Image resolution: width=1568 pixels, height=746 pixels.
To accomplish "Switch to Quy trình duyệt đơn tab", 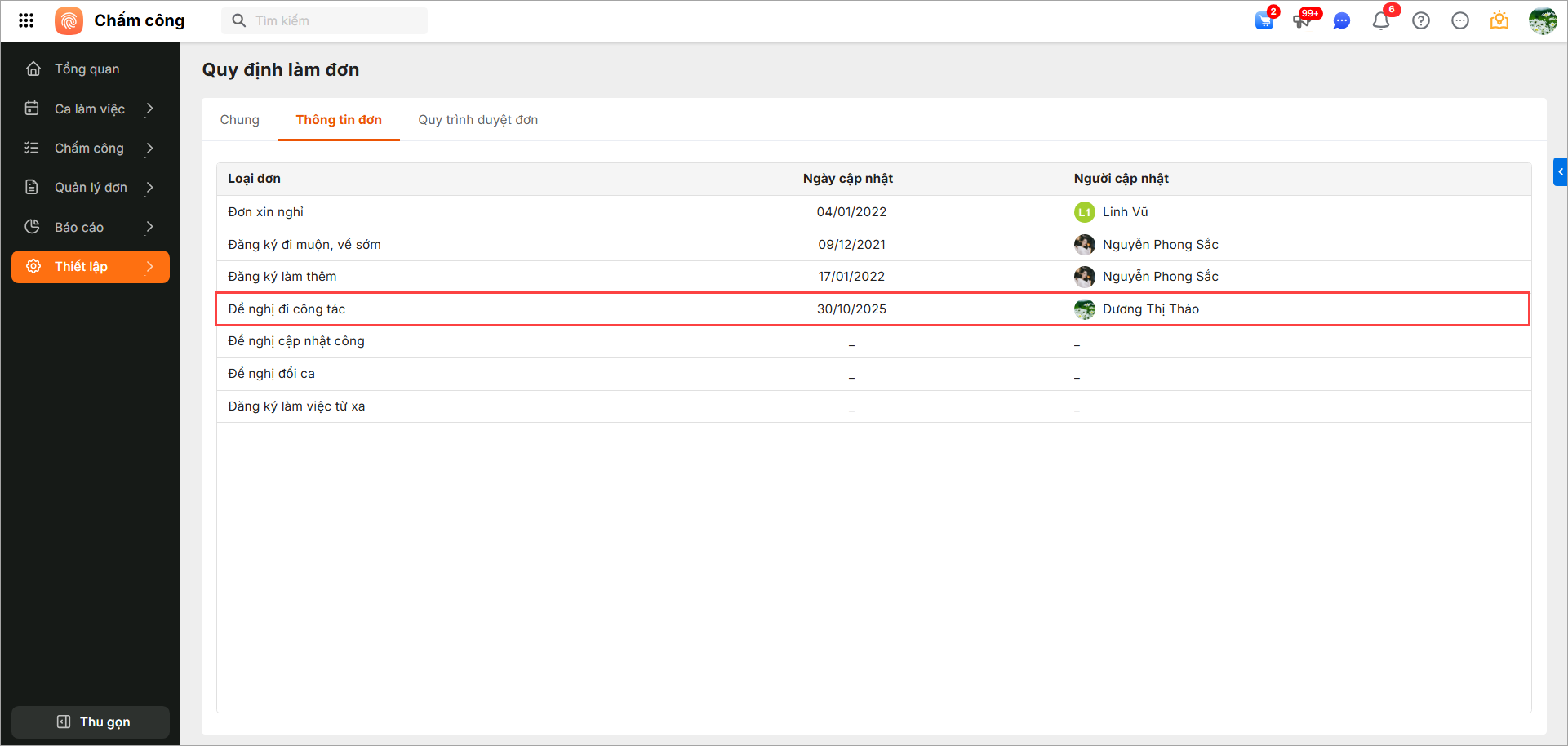I will click(478, 120).
